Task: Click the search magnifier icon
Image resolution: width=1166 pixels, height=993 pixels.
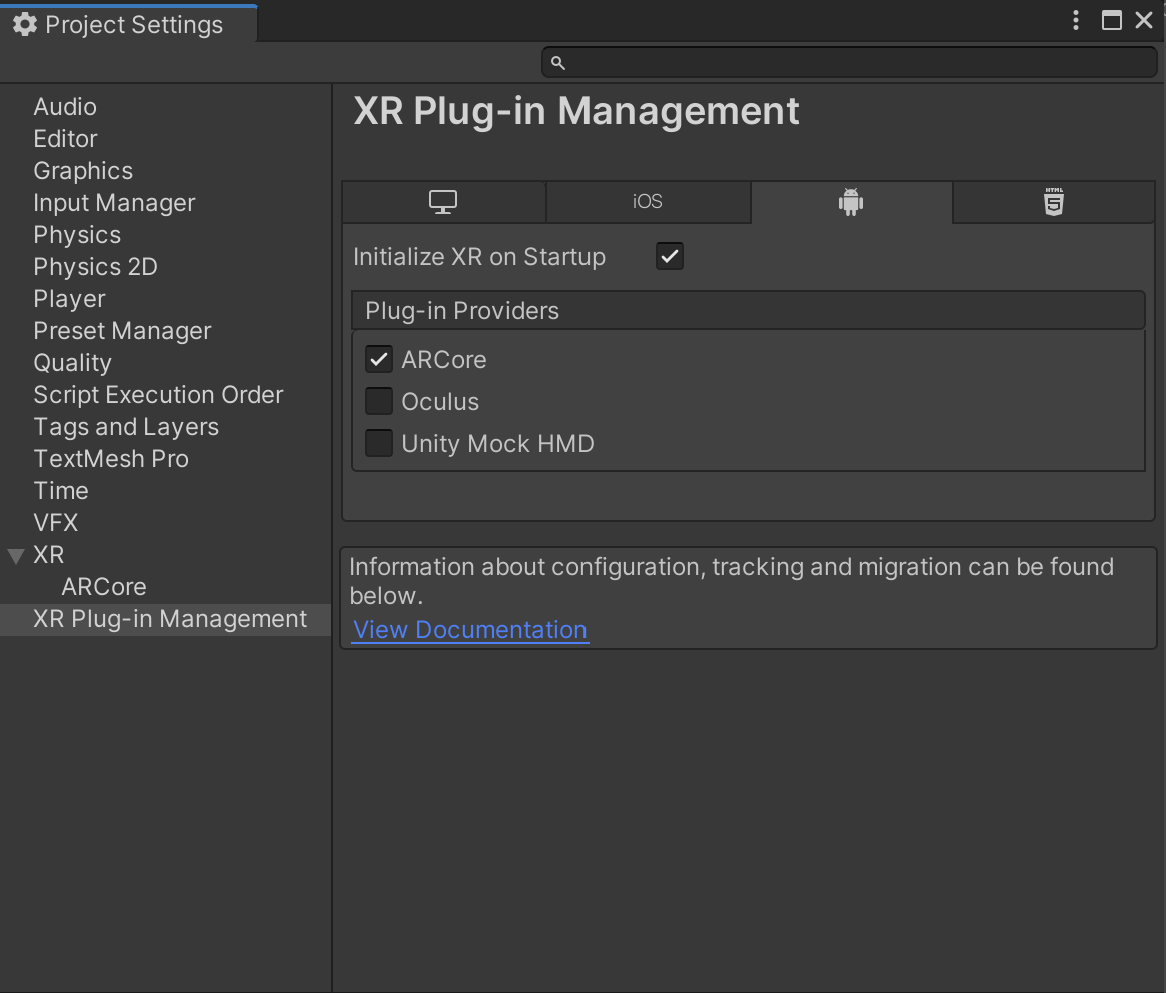Action: (x=558, y=63)
